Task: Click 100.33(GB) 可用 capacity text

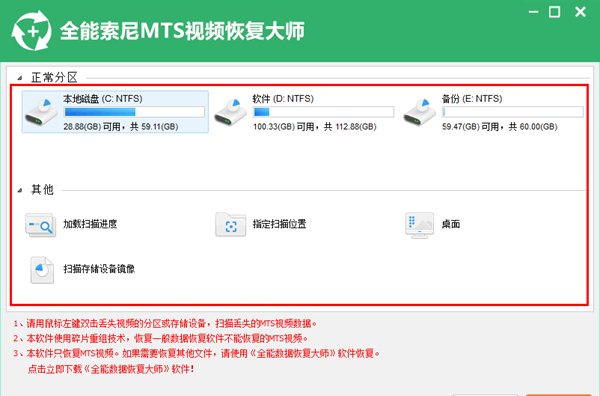Action: click(284, 127)
